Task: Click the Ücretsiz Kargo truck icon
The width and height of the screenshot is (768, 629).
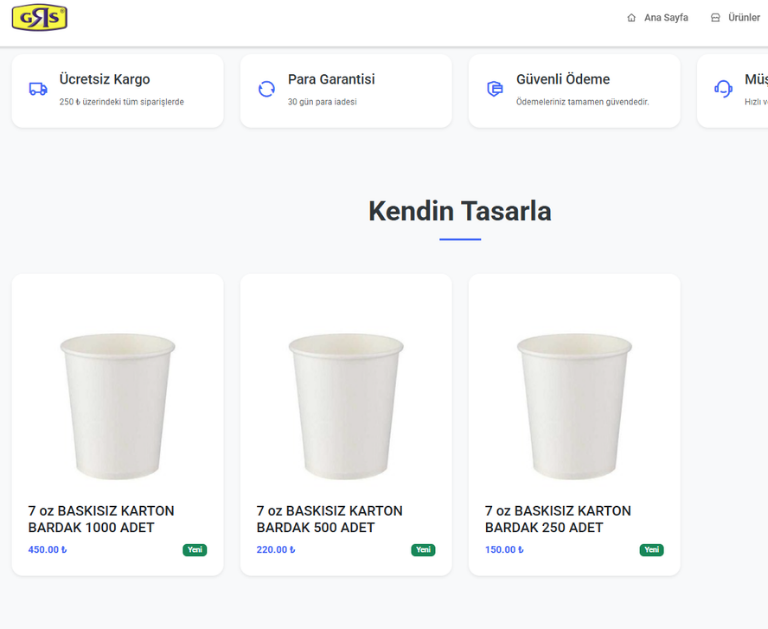Action: click(38, 89)
